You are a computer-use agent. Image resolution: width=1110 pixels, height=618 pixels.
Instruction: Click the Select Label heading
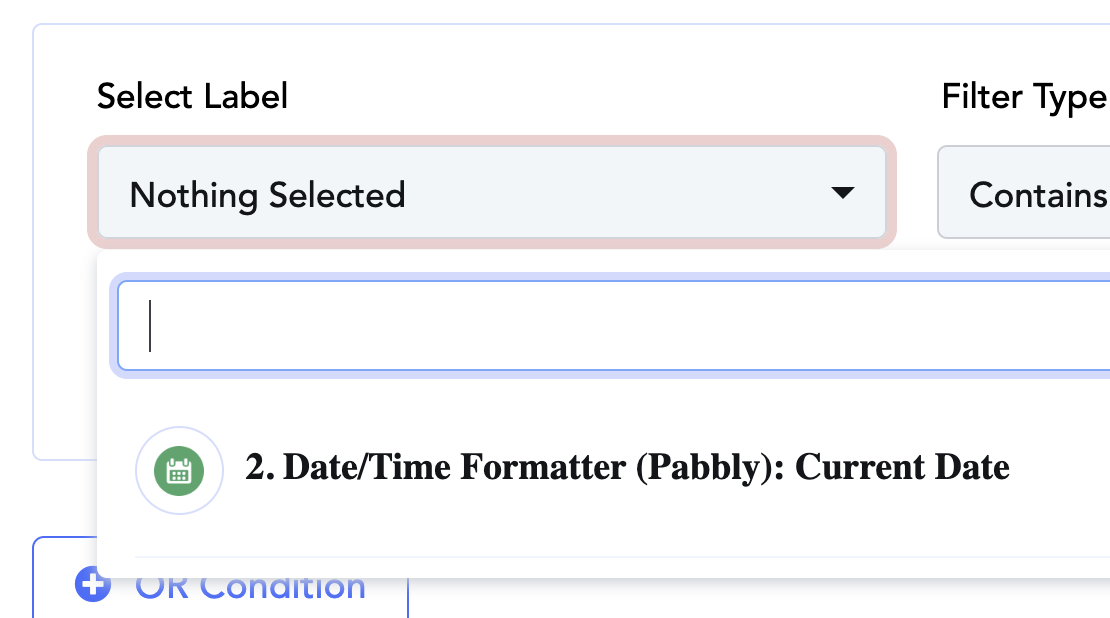193,96
